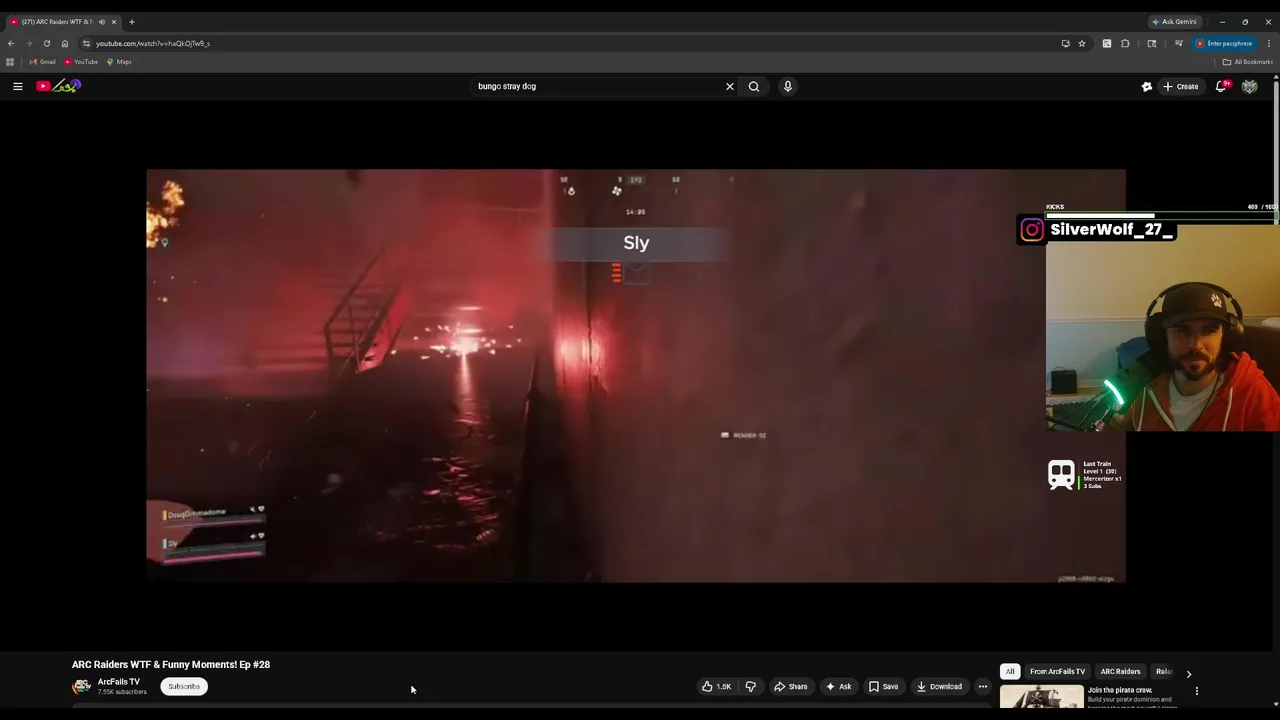Subscribe to ArcFails TV

click(184, 686)
